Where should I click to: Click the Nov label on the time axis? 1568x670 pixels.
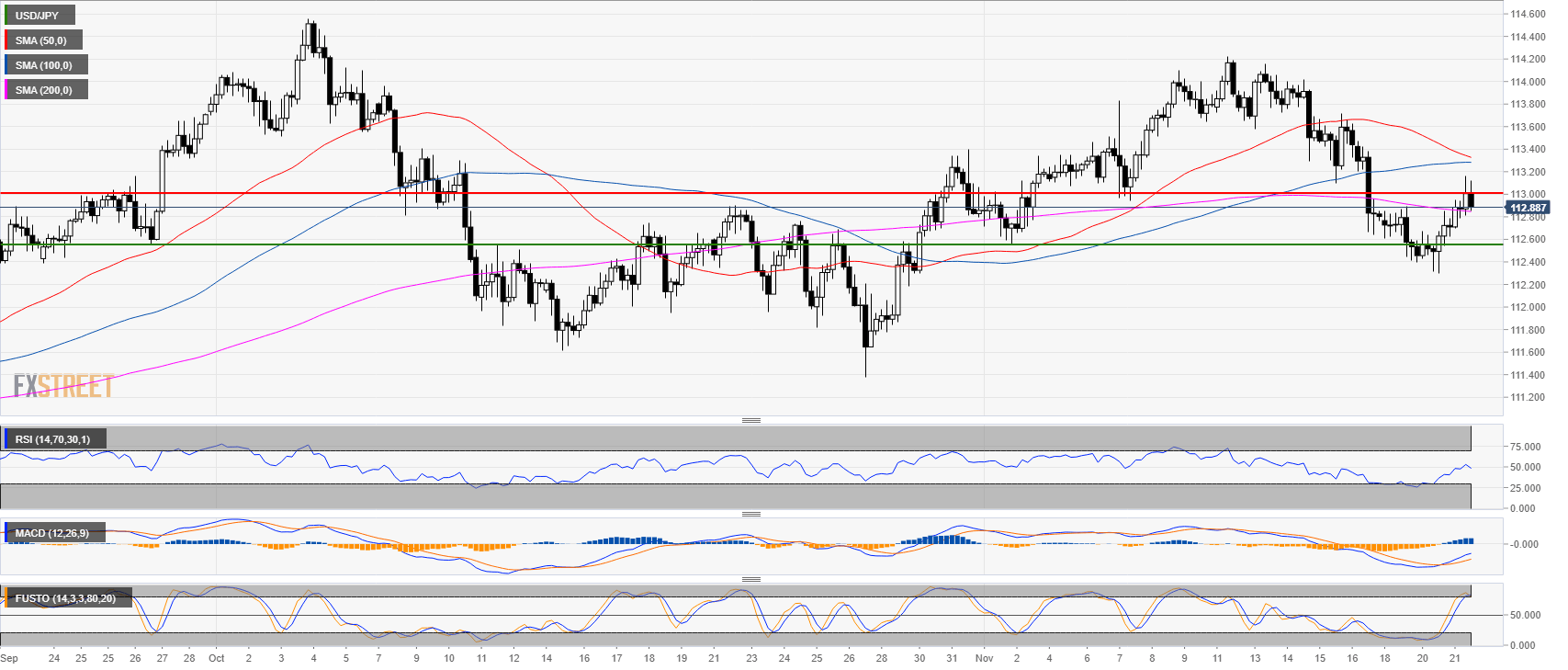click(984, 658)
